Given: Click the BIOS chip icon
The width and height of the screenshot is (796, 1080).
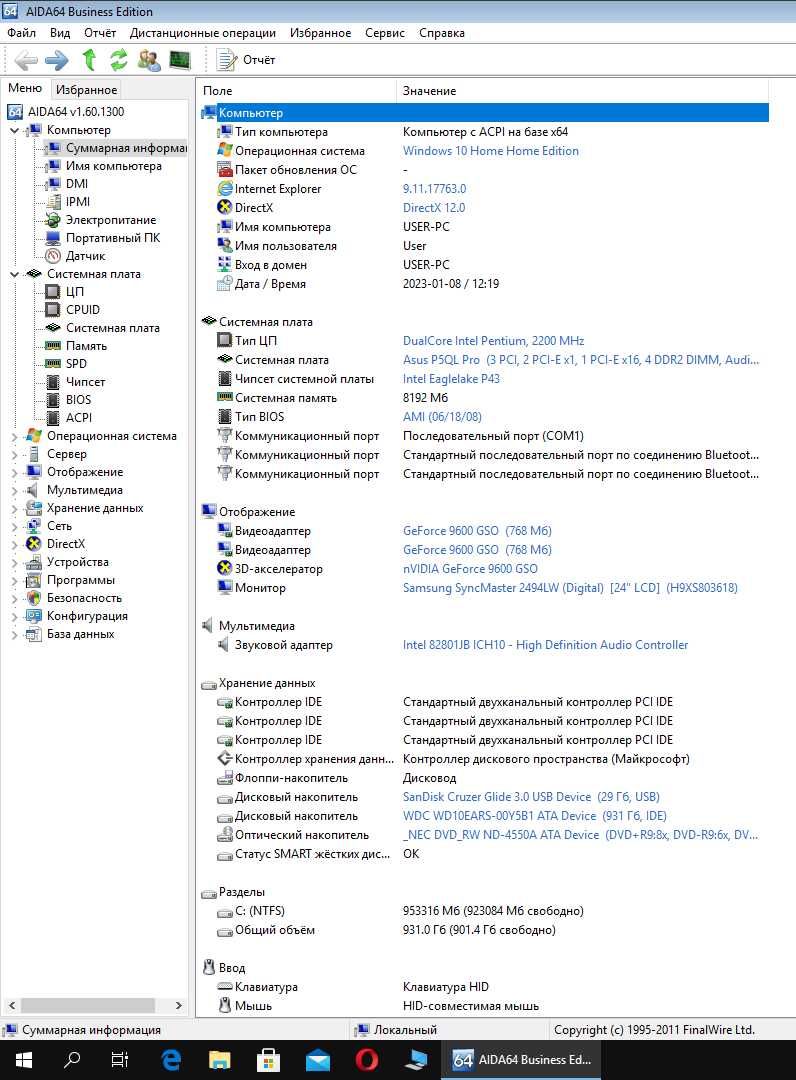Looking at the screenshot, I should click(53, 399).
